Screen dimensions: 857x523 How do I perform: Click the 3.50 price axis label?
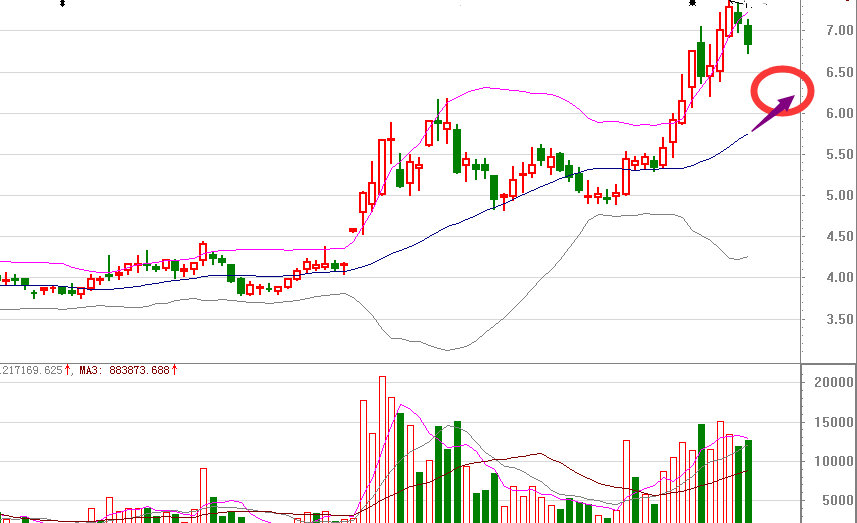(840, 319)
